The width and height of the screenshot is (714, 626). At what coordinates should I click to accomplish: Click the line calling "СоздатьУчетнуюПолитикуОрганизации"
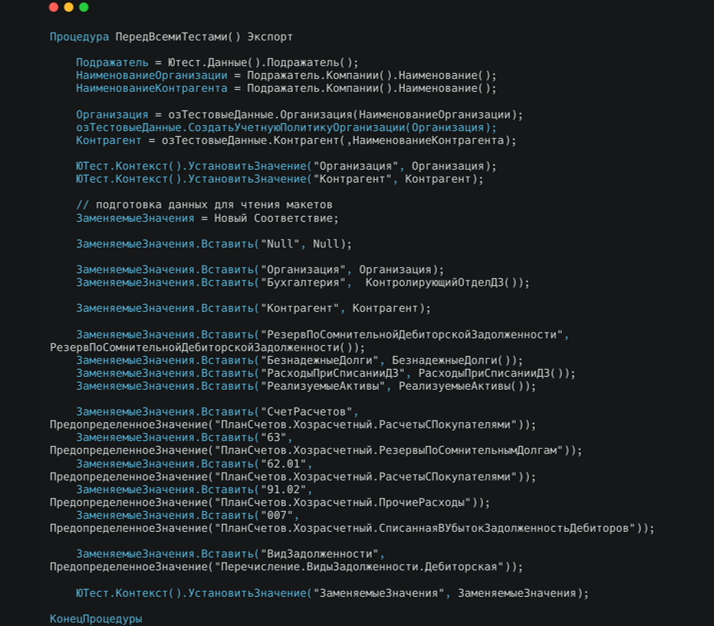[x=286, y=127]
